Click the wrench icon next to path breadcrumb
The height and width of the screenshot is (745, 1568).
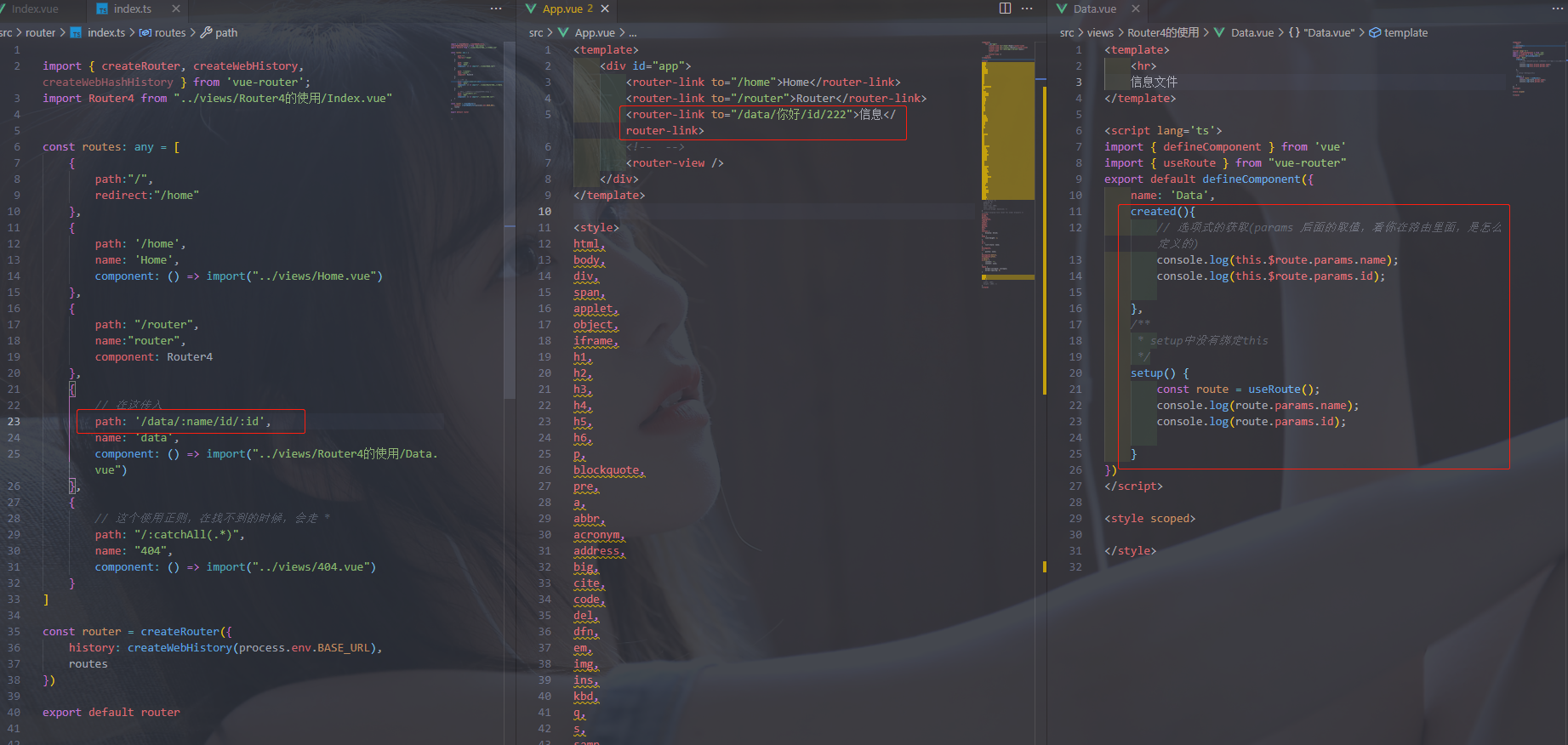coord(206,32)
